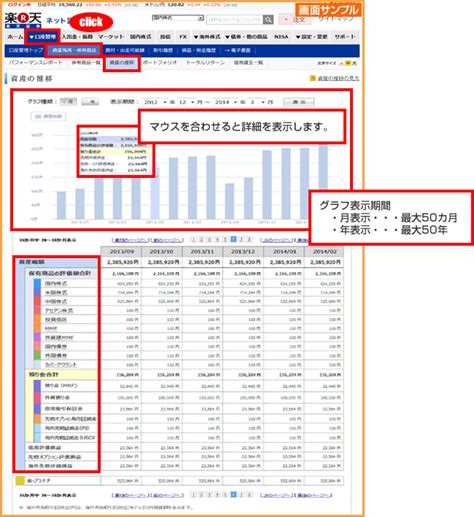The image size is (474, 517).
Task: Open the サイトマップ link
Action: (x=336, y=19)
